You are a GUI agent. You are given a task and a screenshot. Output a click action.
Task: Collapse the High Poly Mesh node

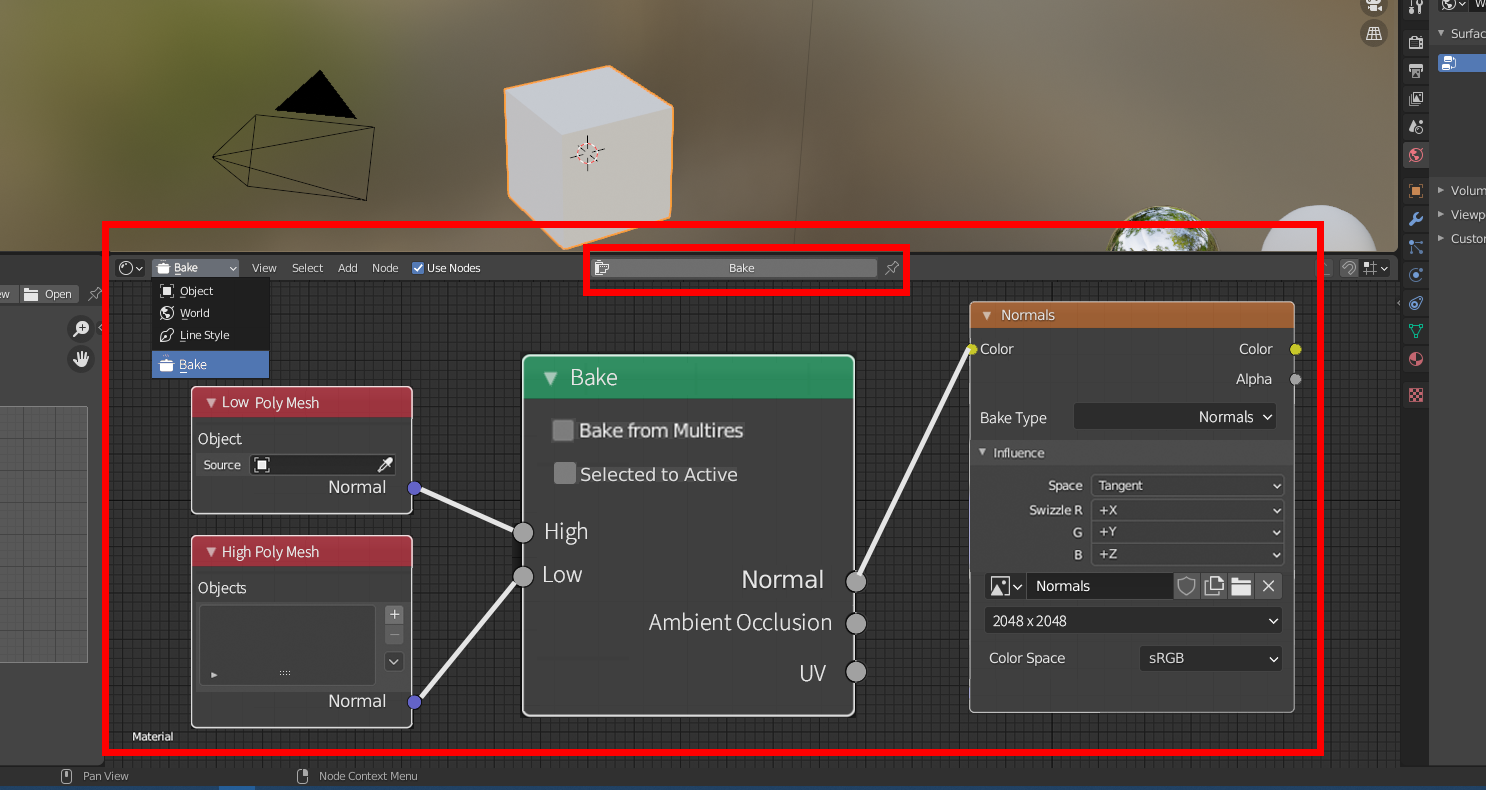[x=211, y=552]
